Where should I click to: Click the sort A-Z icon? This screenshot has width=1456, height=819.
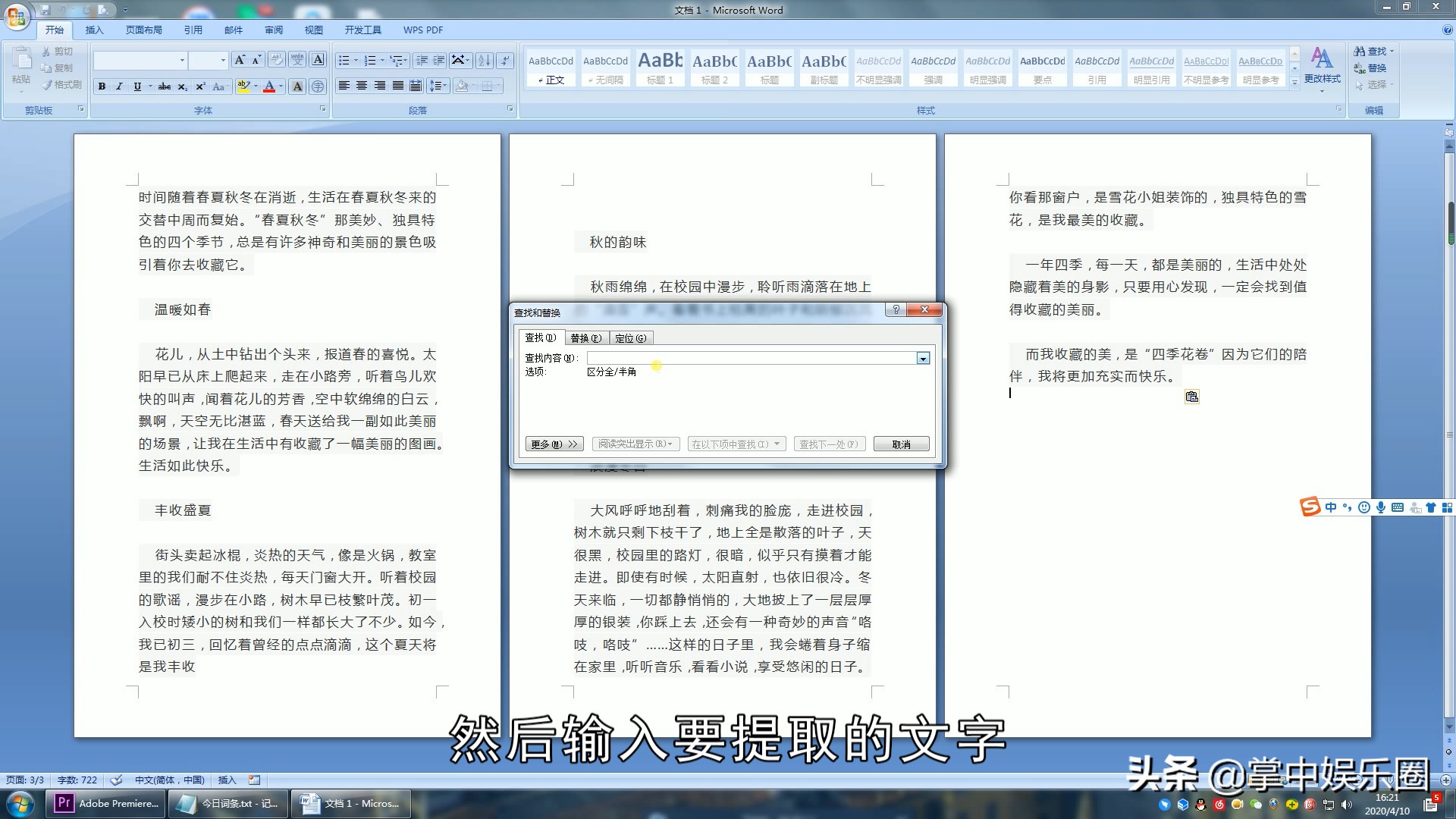tap(484, 60)
